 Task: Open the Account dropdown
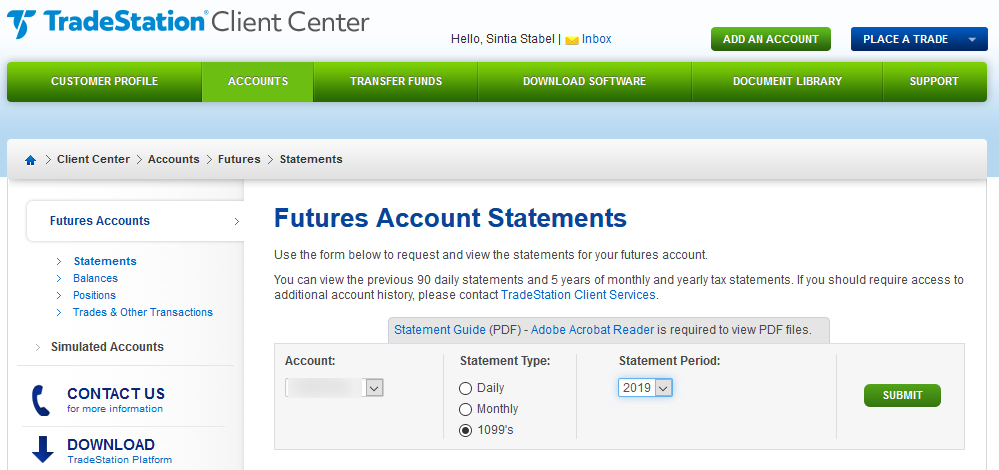(334, 387)
